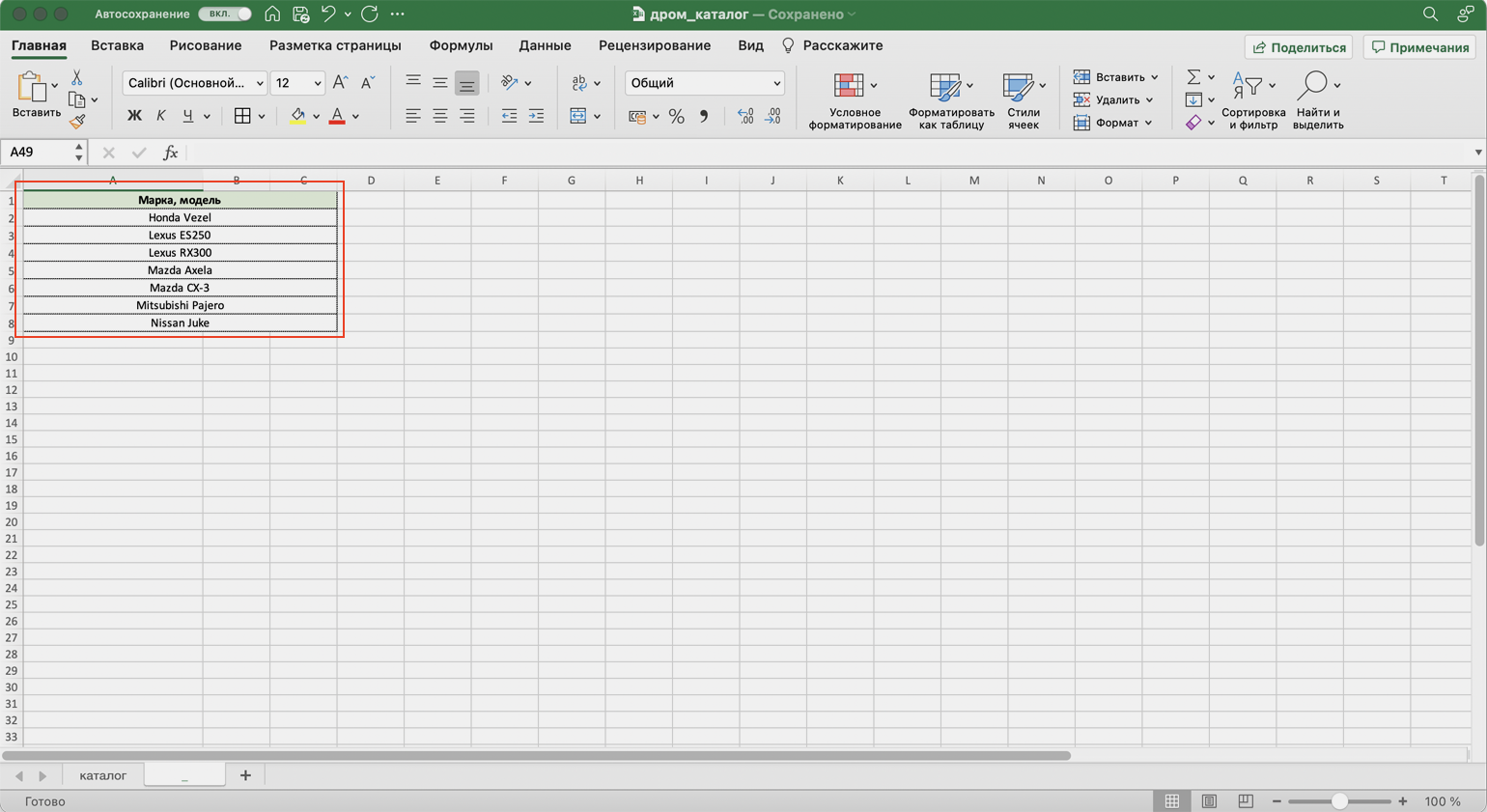Click the insert function fx icon
The width and height of the screenshot is (1487, 812).
(x=170, y=153)
